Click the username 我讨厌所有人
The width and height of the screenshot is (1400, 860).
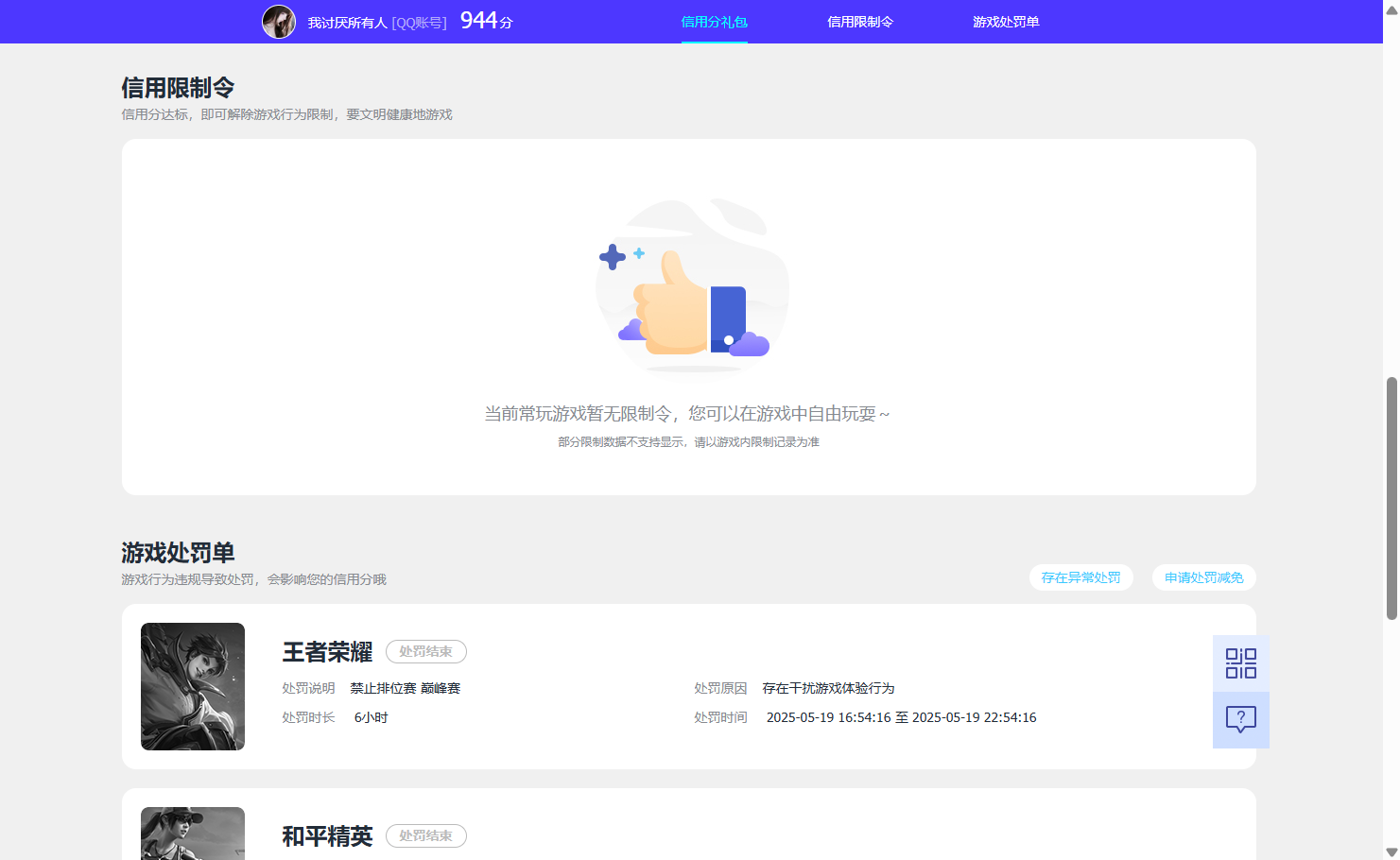(346, 21)
